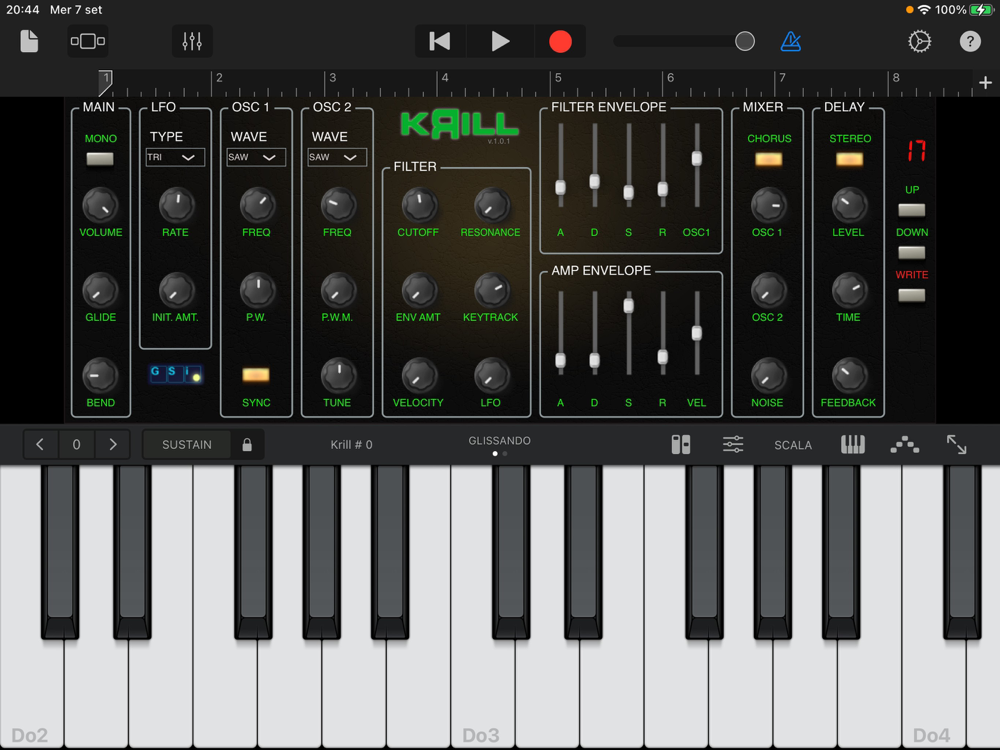Viewport: 1000px width, 750px height.
Task: Click the LFO INIT. AMT. knob
Action: click(176, 290)
